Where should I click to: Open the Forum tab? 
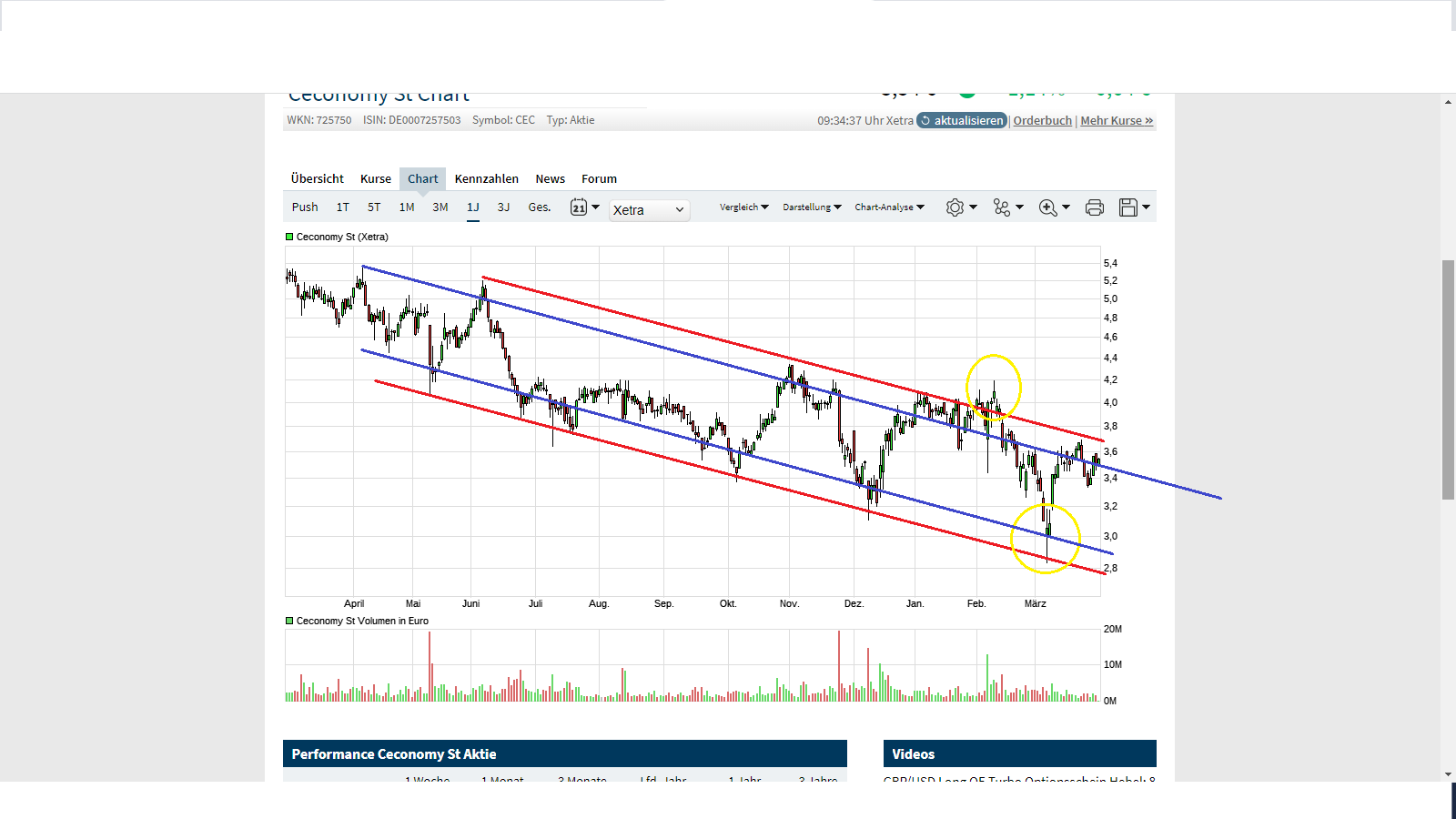pyautogui.click(x=599, y=178)
